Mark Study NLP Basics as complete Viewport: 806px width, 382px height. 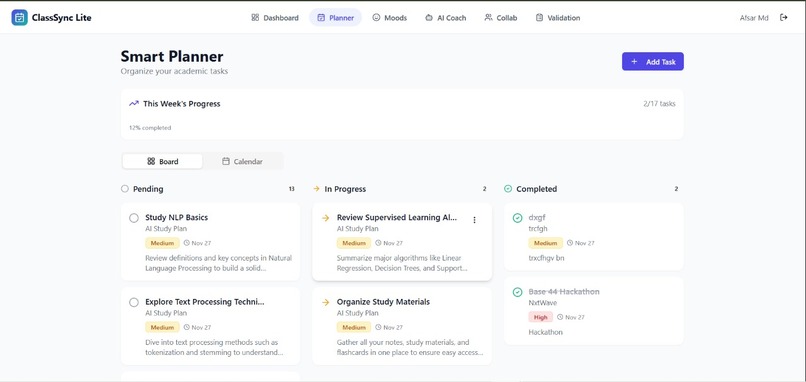point(134,218)
